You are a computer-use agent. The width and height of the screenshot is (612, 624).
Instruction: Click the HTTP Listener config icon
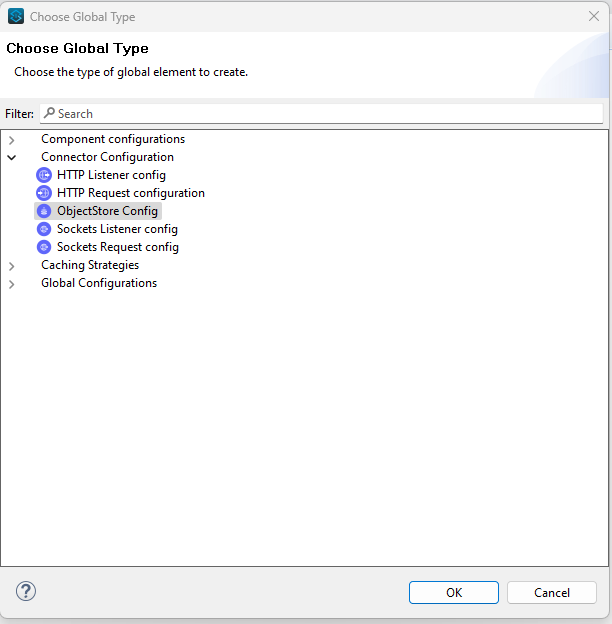43,175
